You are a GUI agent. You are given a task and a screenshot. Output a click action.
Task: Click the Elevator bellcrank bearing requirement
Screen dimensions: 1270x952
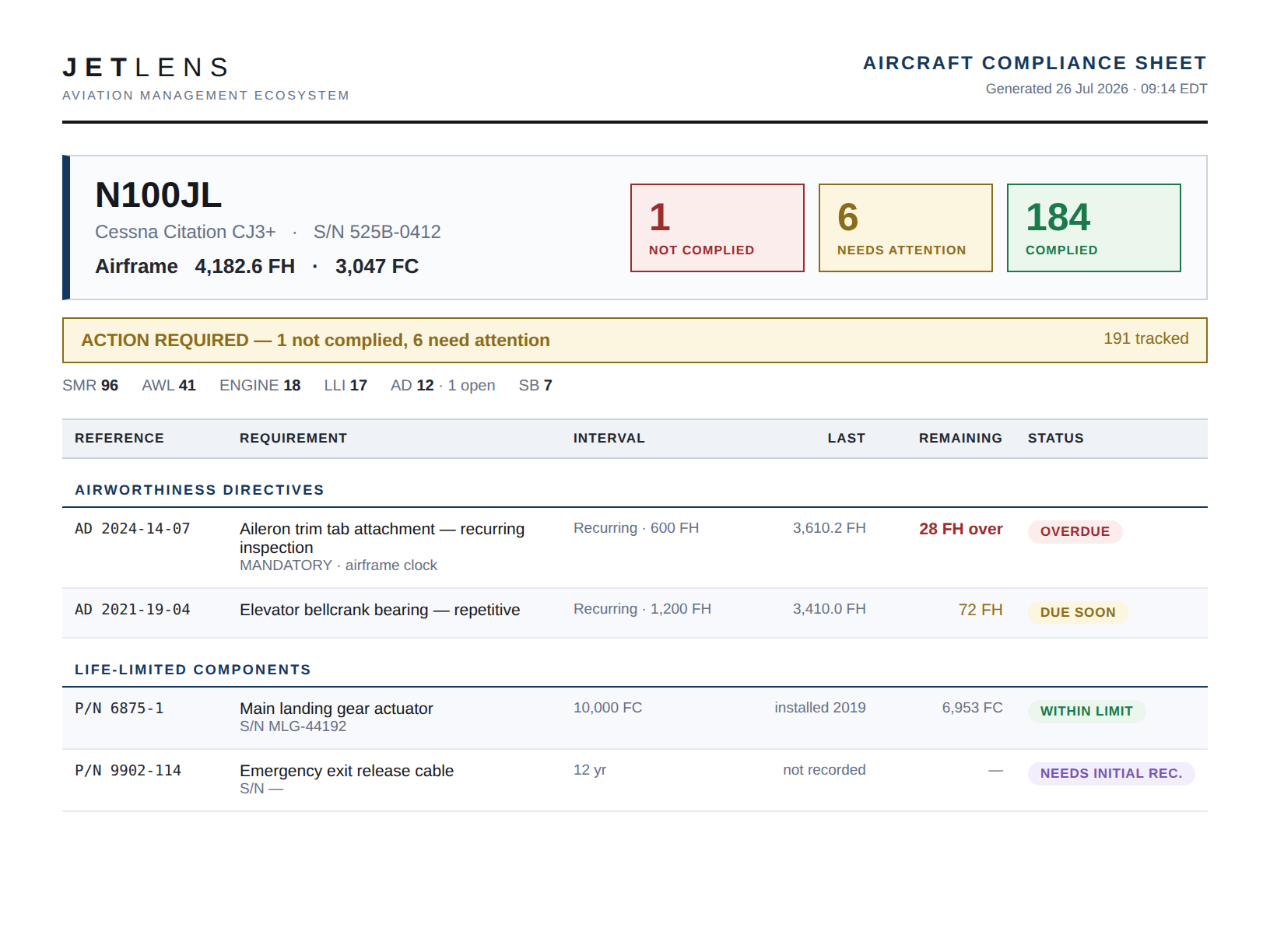tap(380, 610)
